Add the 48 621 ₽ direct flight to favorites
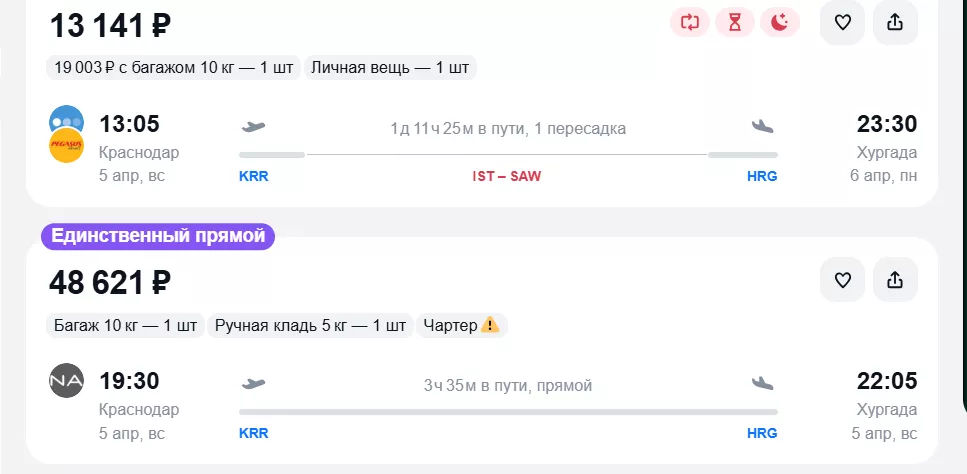The image size is (967, 474). 842,280
